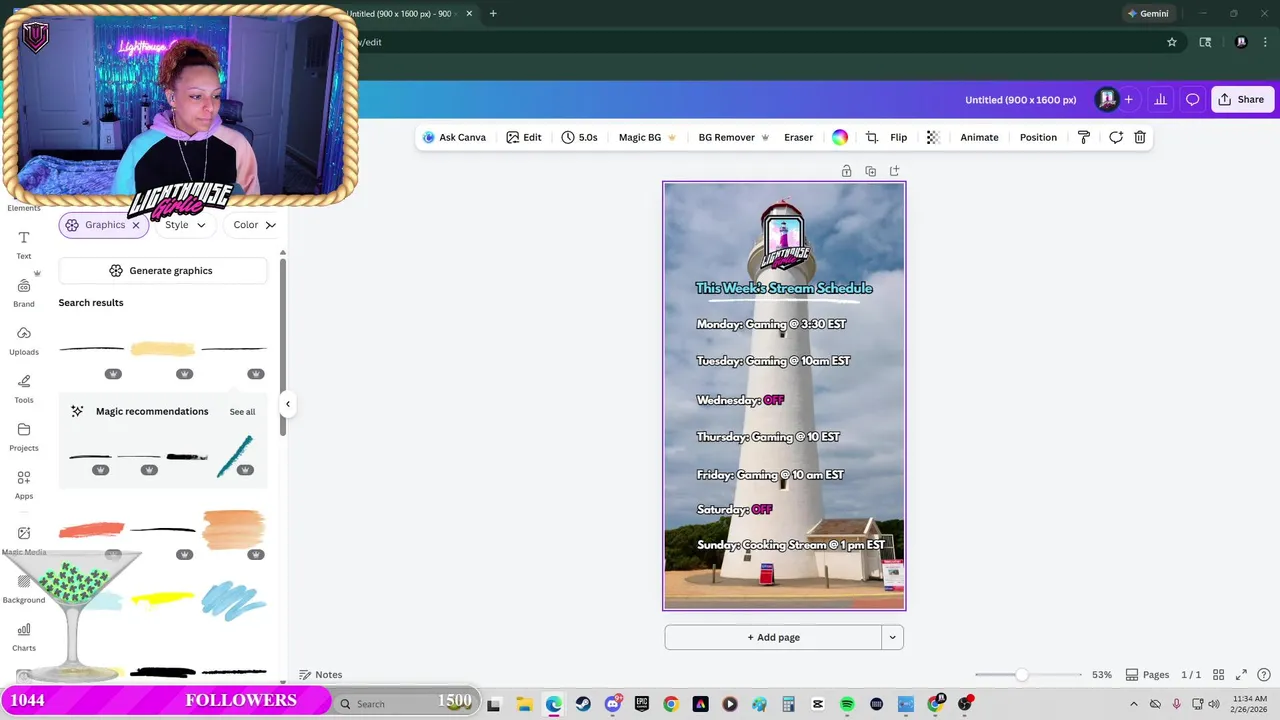Open the comments speech bubble icon
Screen dimensions: 1280x720
pyautogui.click(x=1192, y=99)
